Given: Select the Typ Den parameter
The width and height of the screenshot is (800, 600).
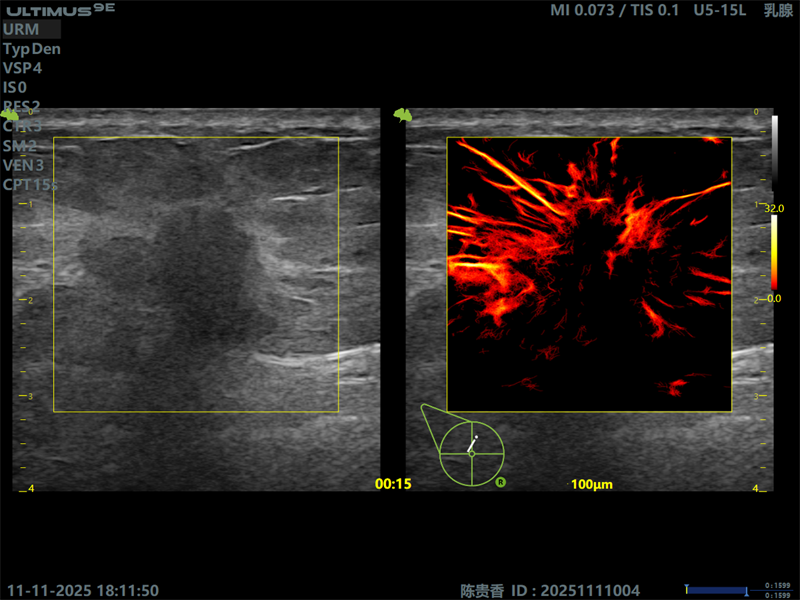Looking at the screenshot, I should tap(32, 49).
